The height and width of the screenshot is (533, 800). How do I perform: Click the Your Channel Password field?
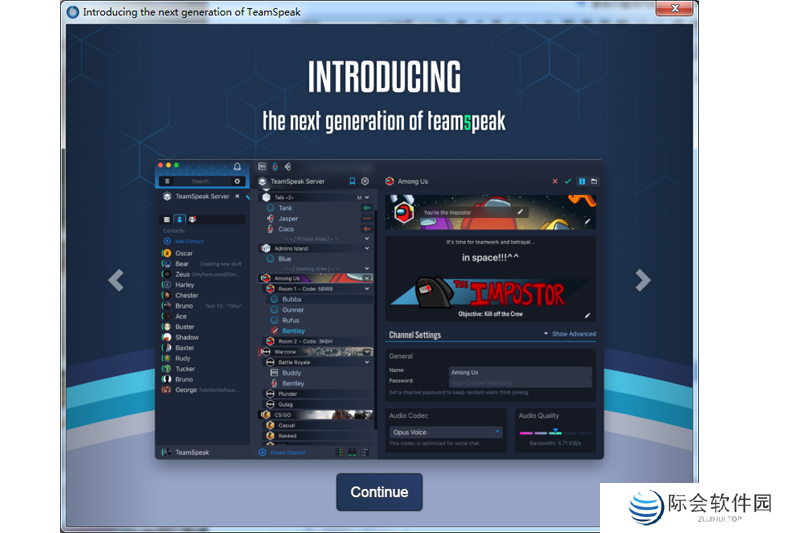tap(520, 383)
